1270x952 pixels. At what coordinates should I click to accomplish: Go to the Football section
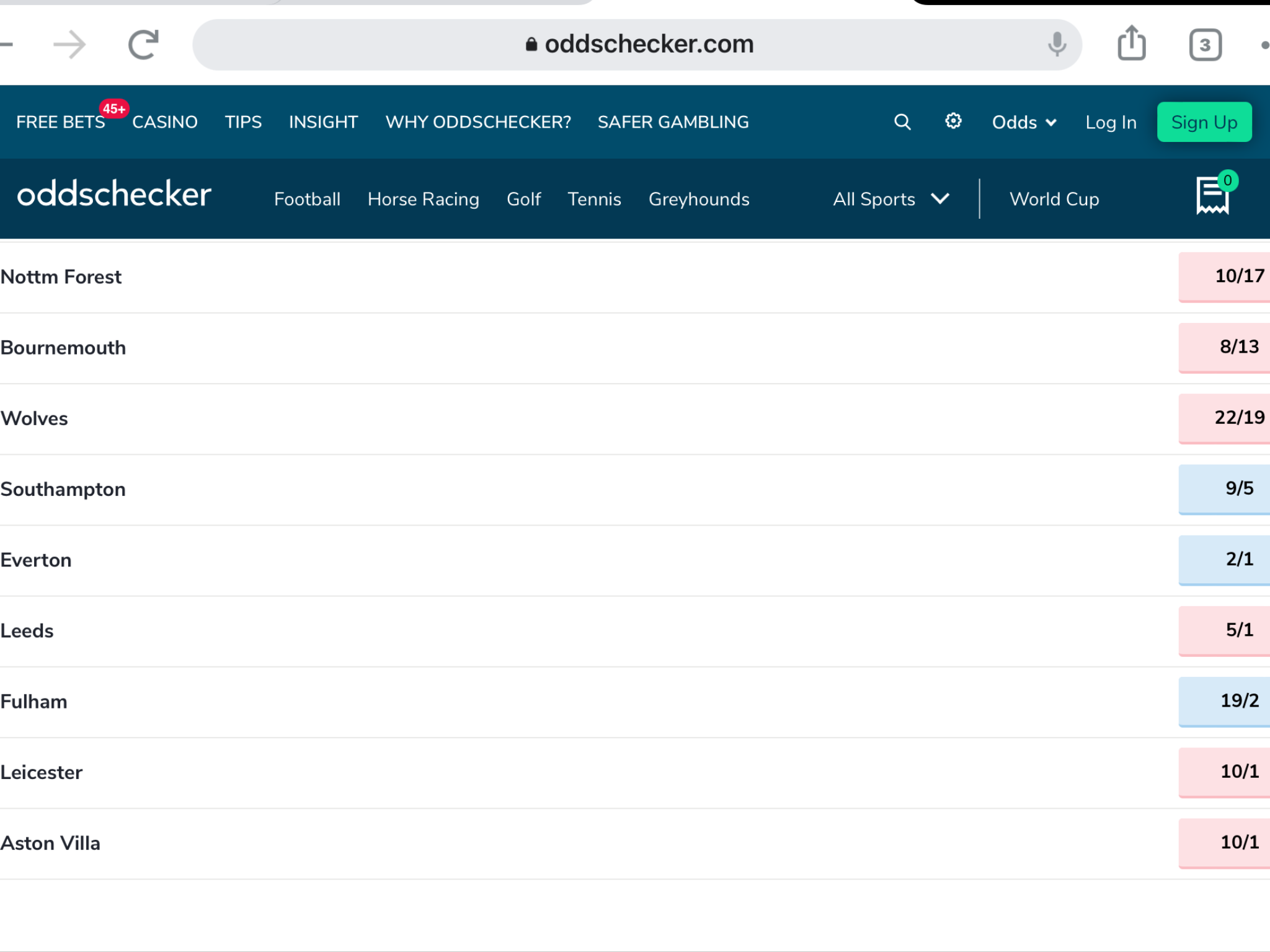click(x=307, y=199)
